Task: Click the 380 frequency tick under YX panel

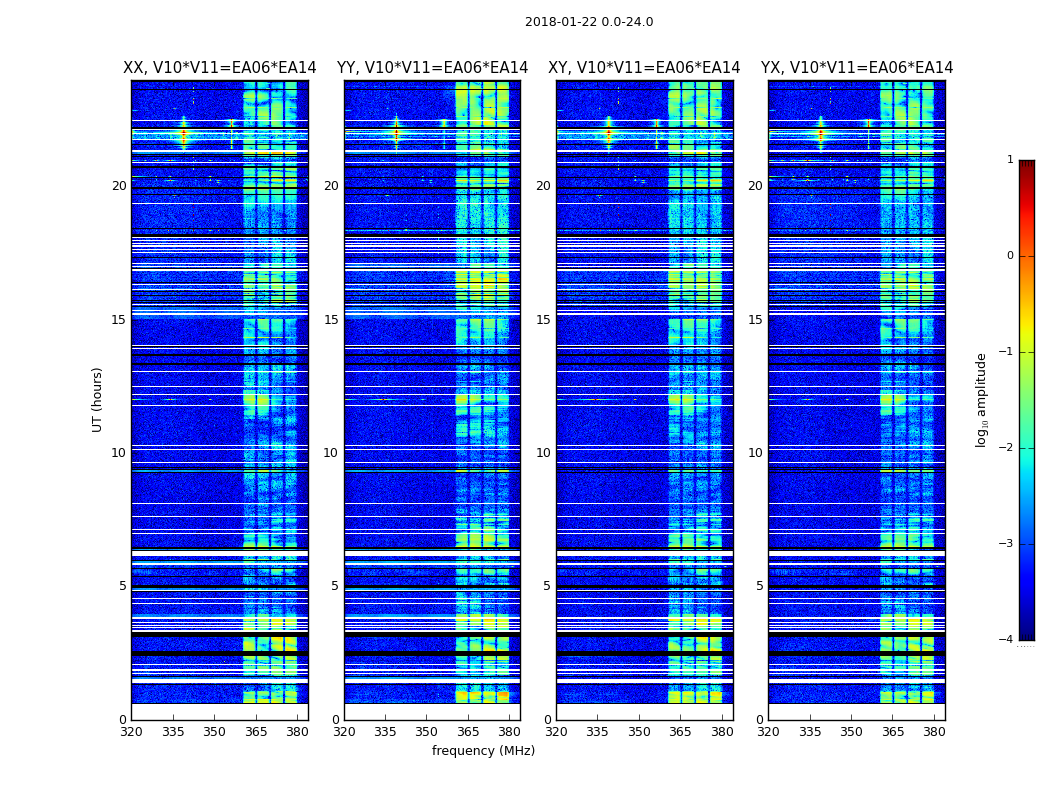Action: click(x=934, y=732)
